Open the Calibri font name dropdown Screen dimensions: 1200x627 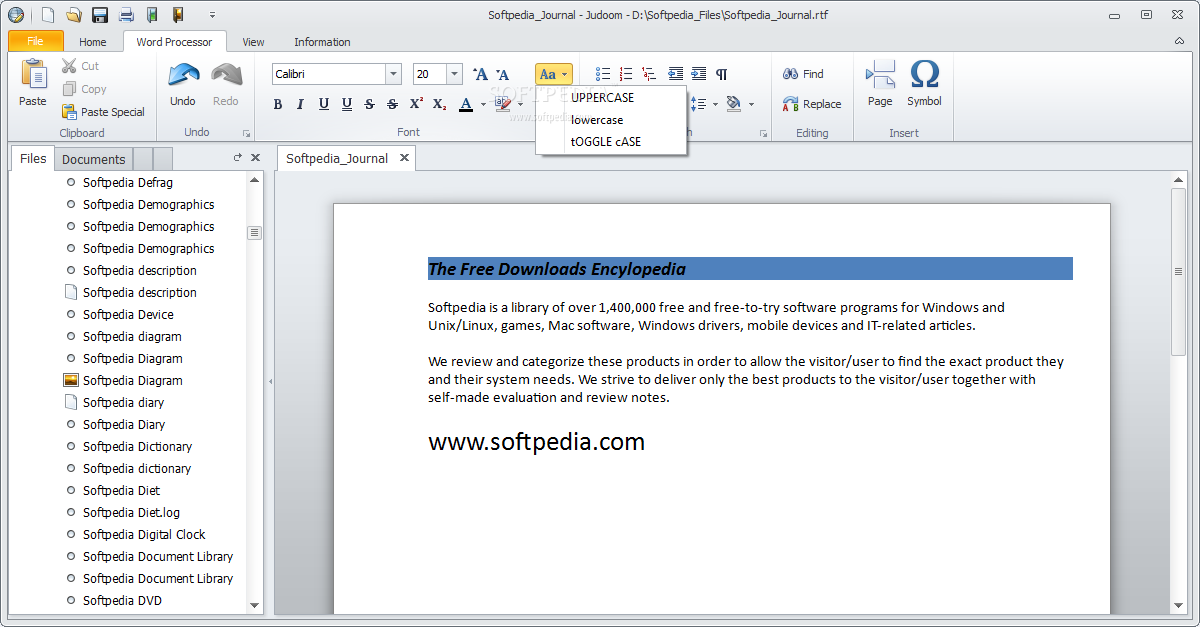click(x=394, y=74)
